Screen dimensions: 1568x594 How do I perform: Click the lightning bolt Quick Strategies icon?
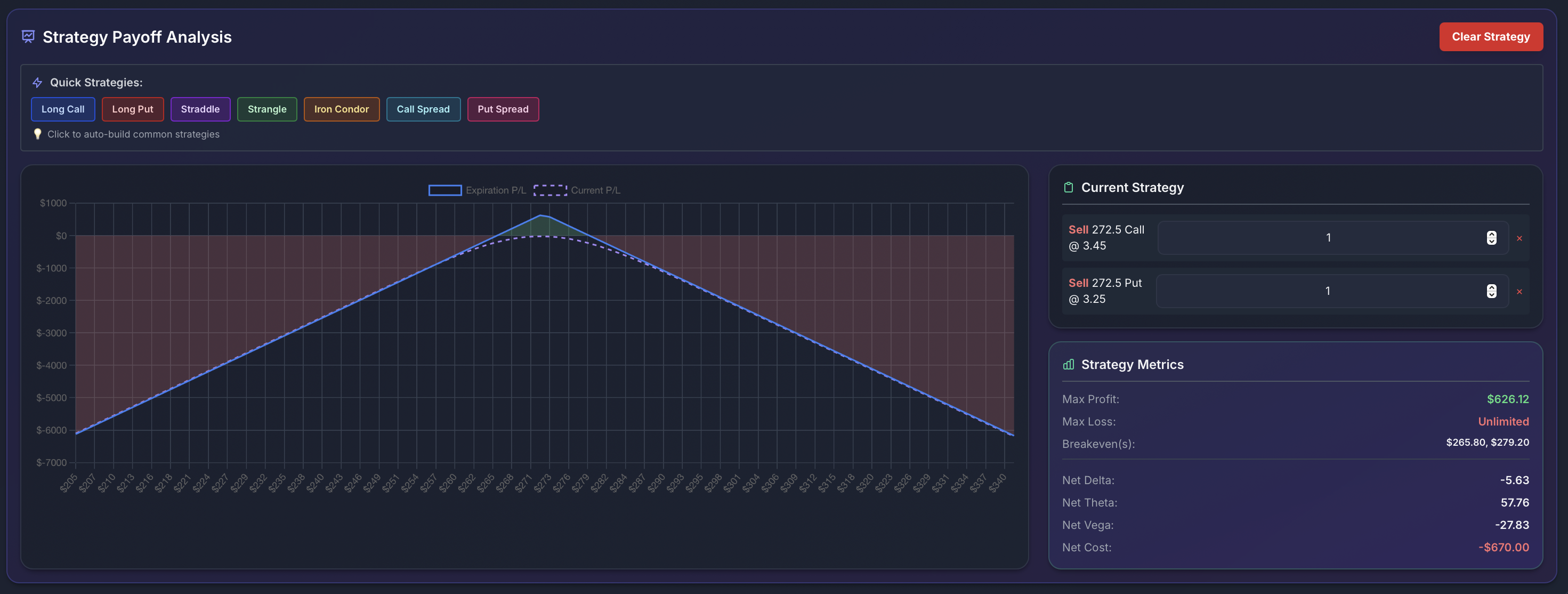37,82
